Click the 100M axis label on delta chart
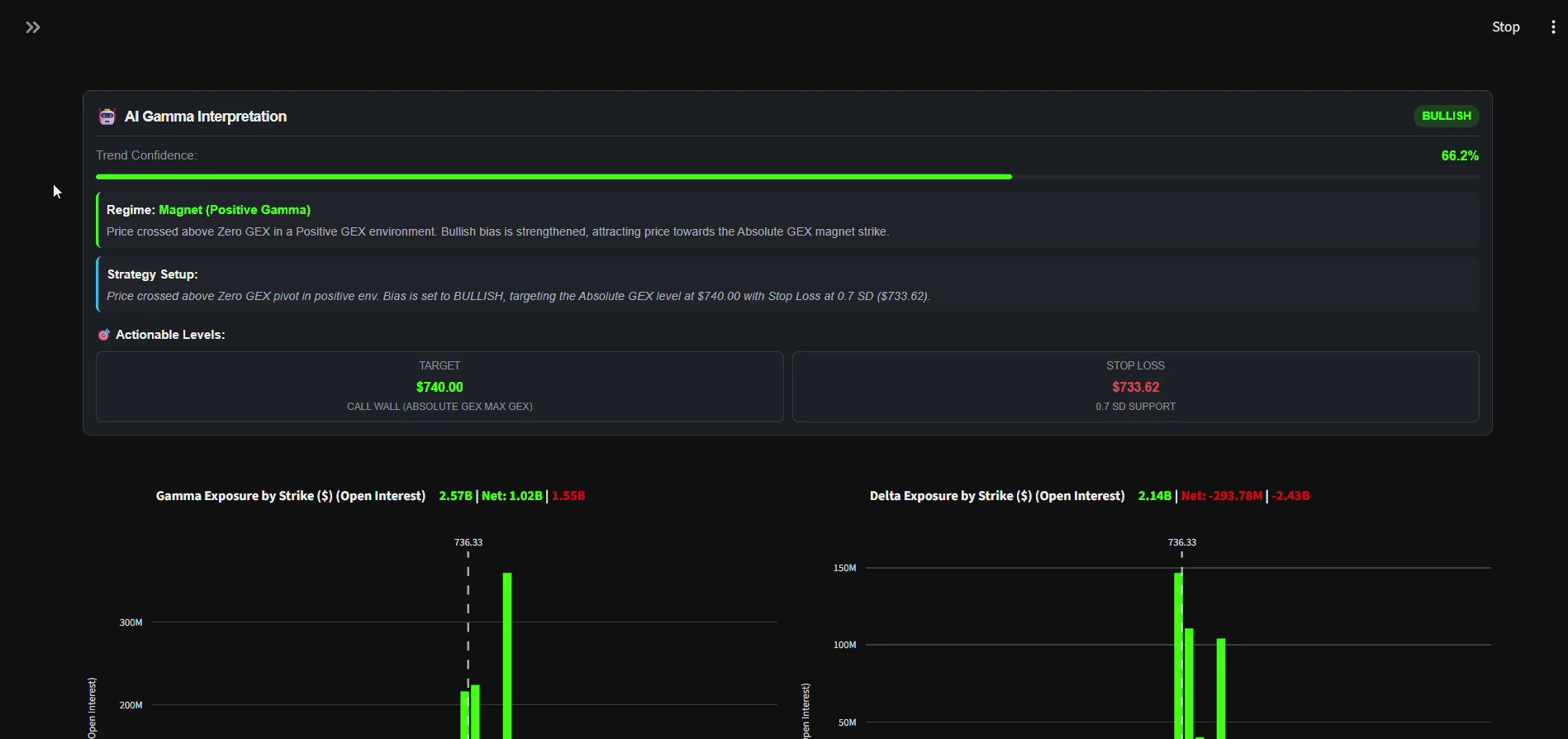 coord(844,645)
